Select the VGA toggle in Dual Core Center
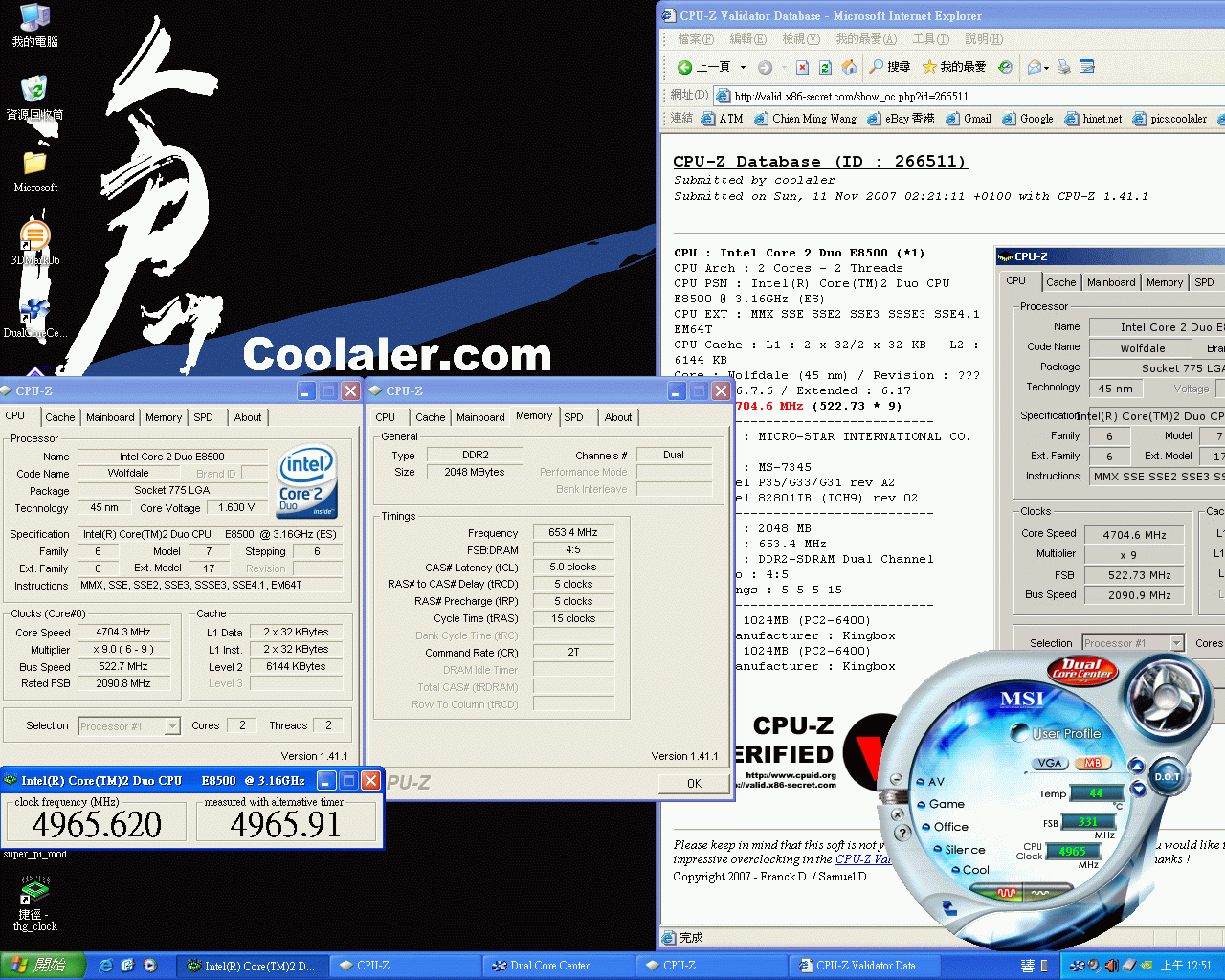1225x980 pixels. (x=1050, y=763)
